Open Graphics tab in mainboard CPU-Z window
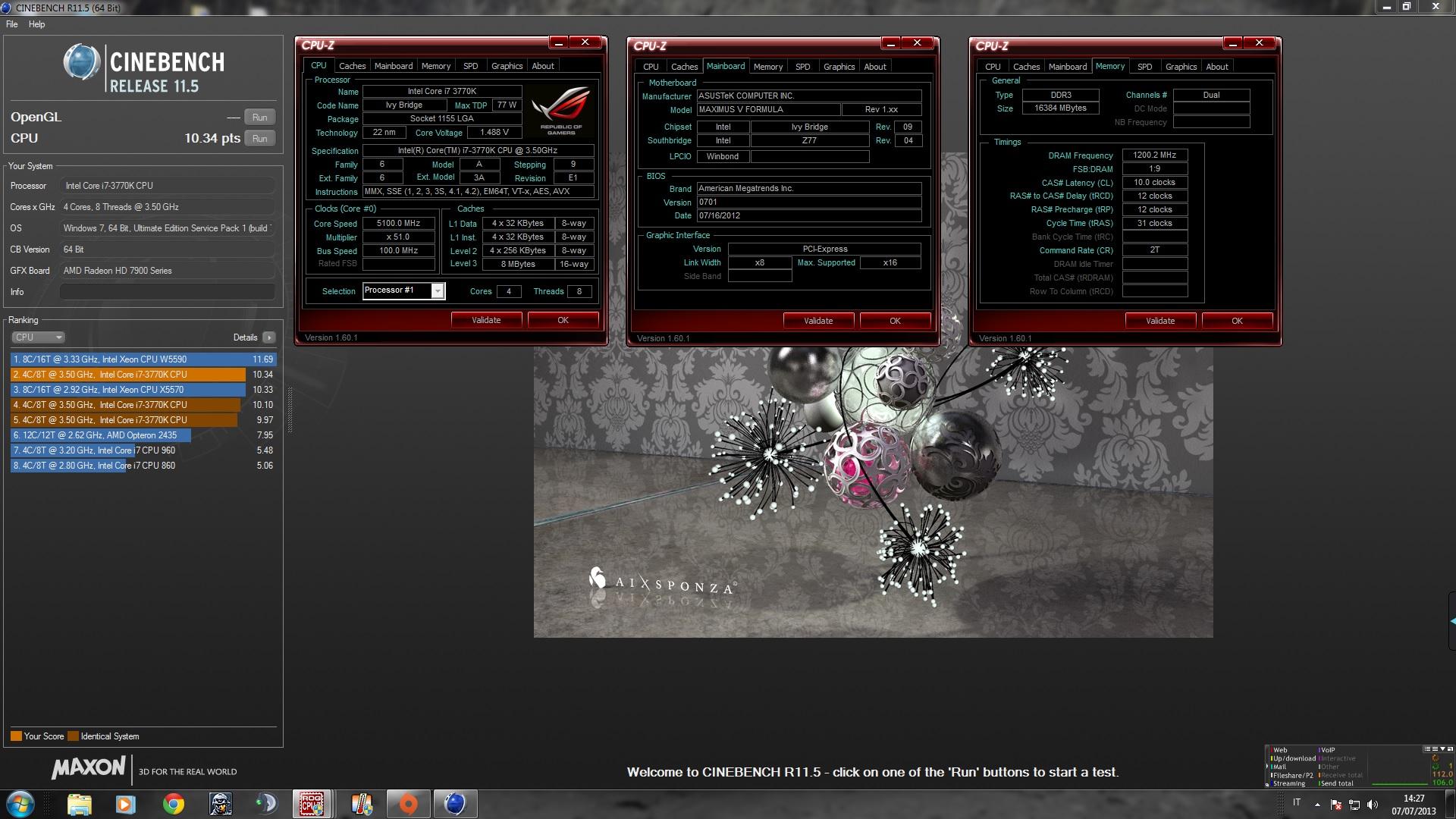This screenshot has width=1456, height=819. 839,67
